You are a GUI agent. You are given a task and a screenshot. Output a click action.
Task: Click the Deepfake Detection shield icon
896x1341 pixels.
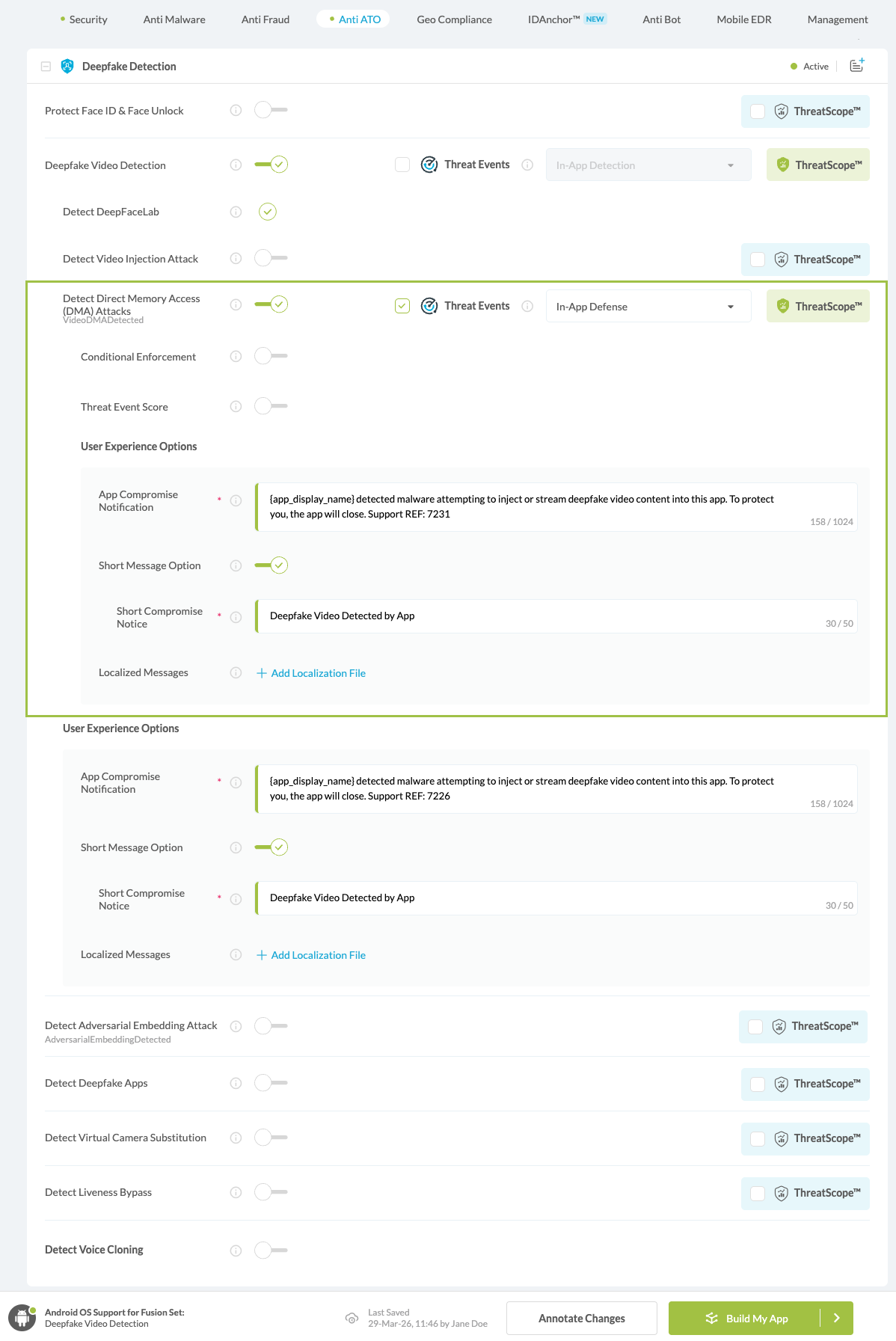(x=67, y=67)
